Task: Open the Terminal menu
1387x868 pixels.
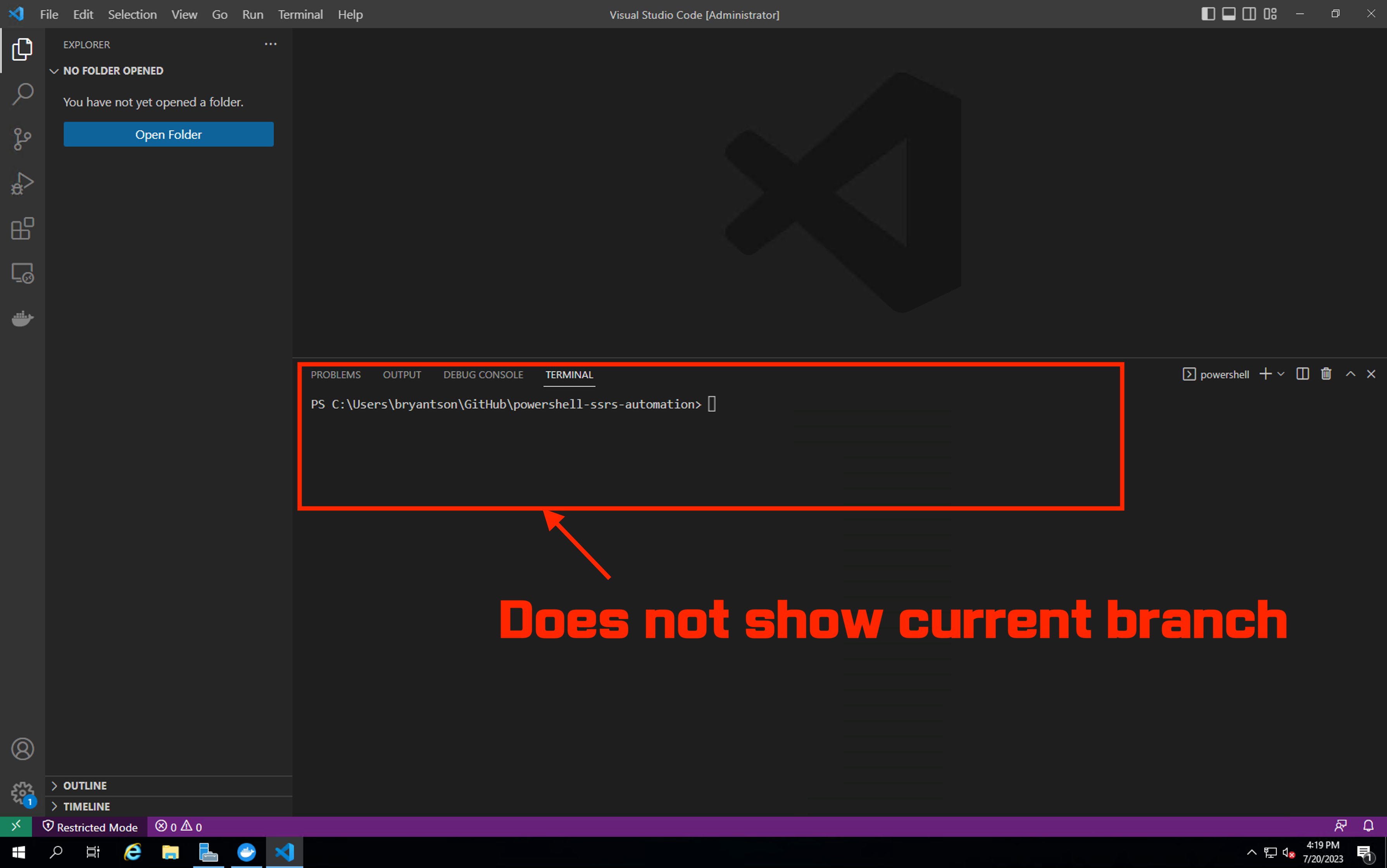Action: pos(300,14)
